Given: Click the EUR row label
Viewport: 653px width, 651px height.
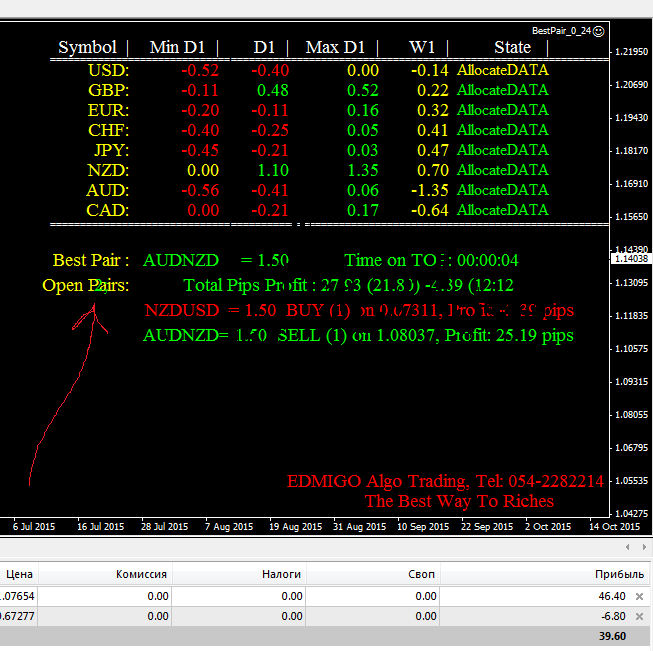Looking at the screenshot, I should tap(109, 110).
